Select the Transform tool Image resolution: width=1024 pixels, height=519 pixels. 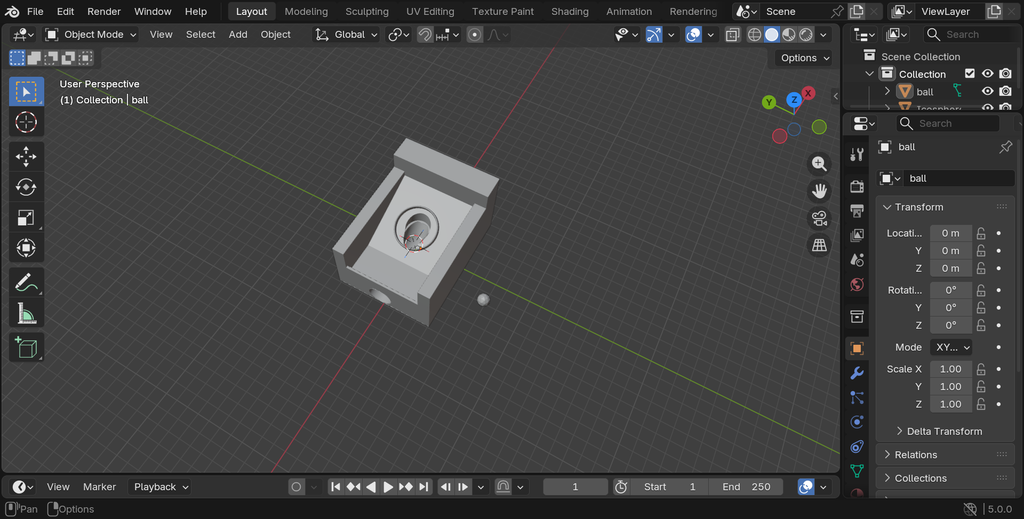coord(26,248)
